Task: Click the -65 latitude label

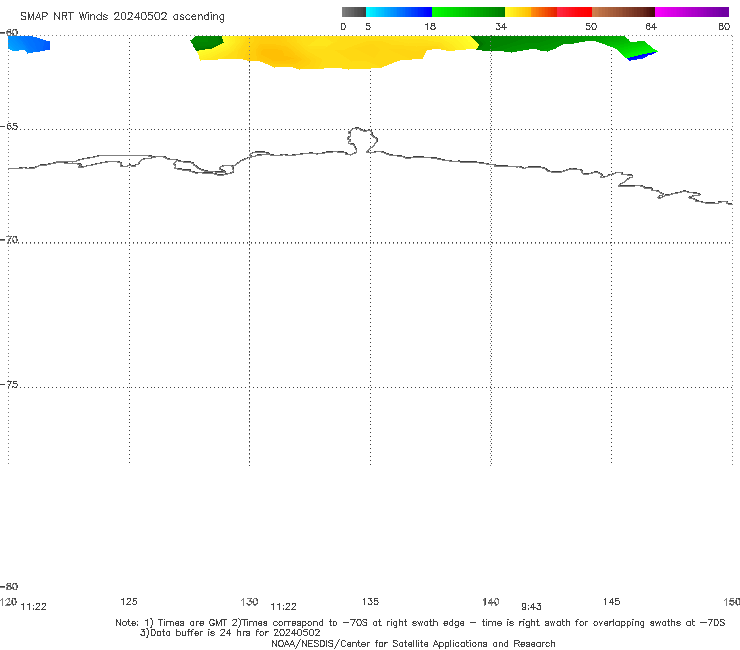Action: tap(9, 127)
